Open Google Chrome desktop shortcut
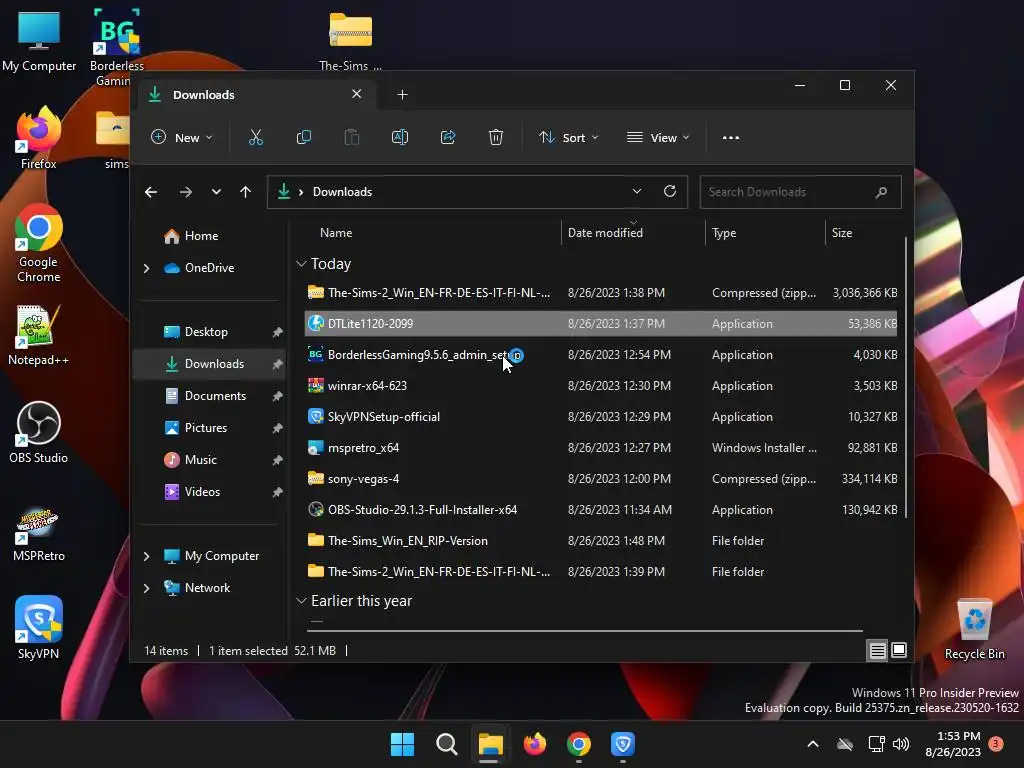The image size is (1024, 768). [x=39, y=243]
